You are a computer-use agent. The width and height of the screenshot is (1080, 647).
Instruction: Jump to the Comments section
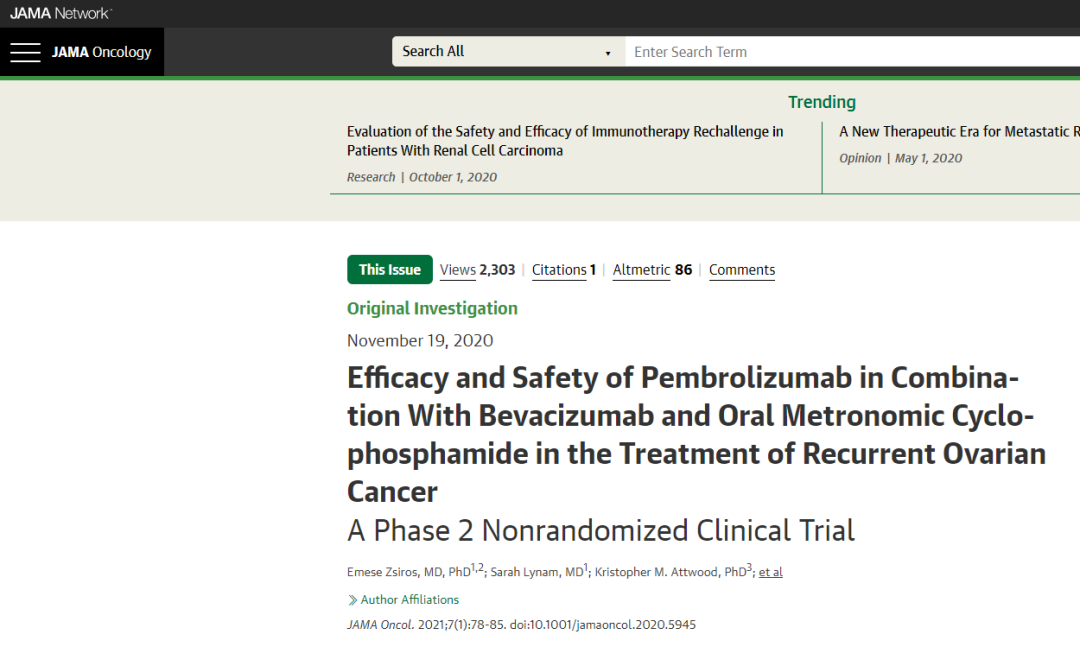(741, 270)
